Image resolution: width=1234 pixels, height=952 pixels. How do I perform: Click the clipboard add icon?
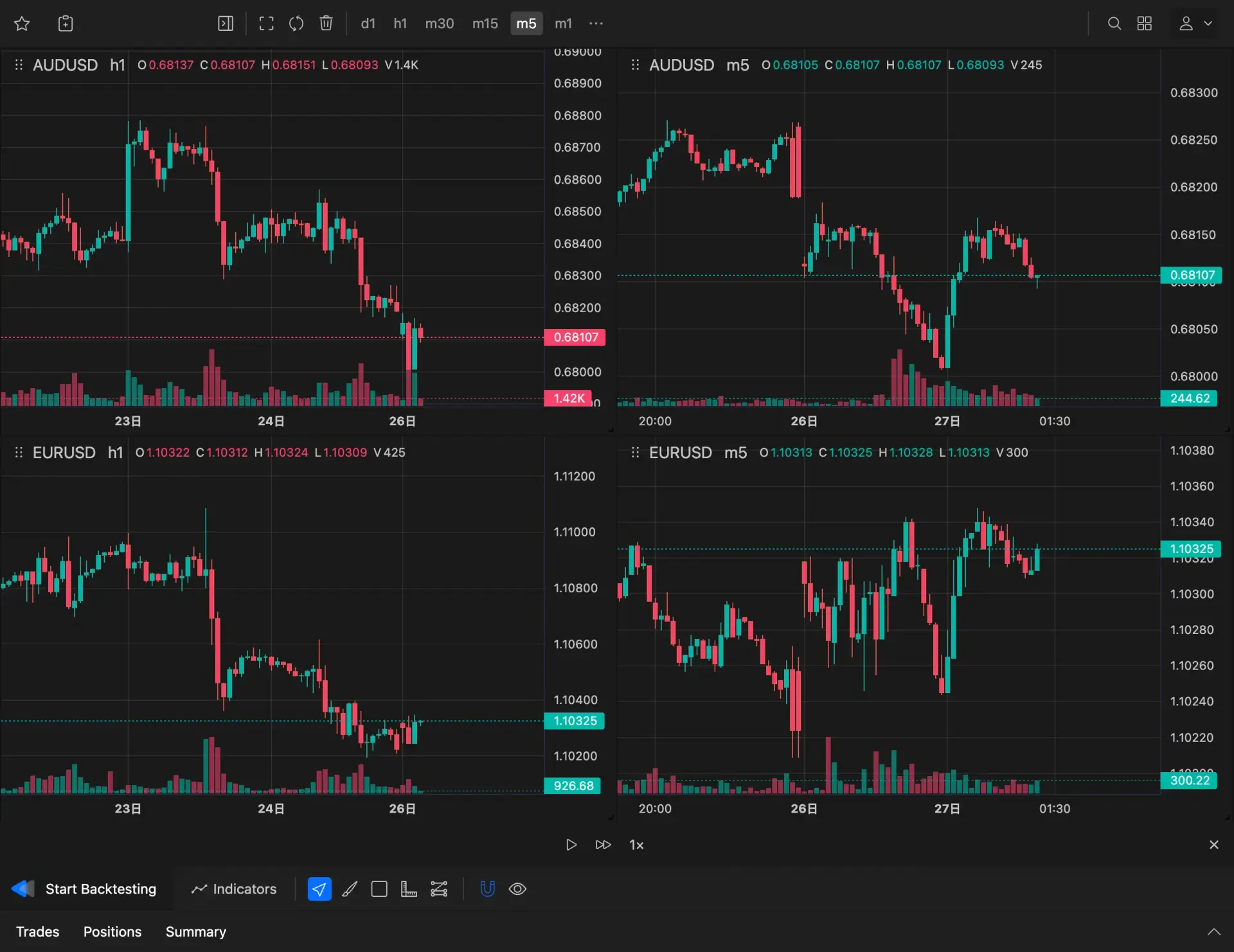click(66, 24)
